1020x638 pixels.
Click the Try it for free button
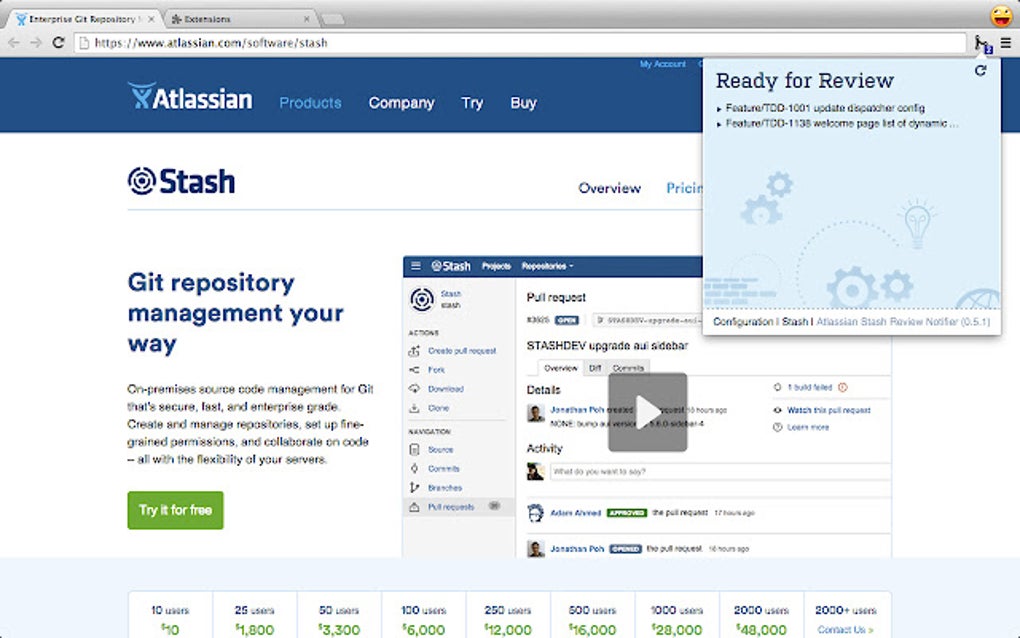point(175,510)
